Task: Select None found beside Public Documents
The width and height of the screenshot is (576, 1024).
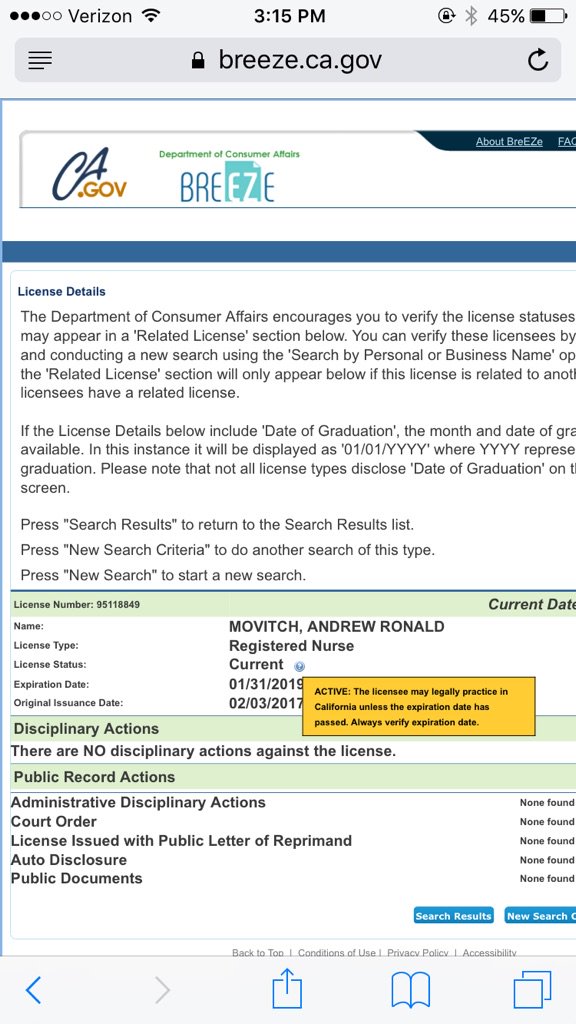Action: (547, 878)
